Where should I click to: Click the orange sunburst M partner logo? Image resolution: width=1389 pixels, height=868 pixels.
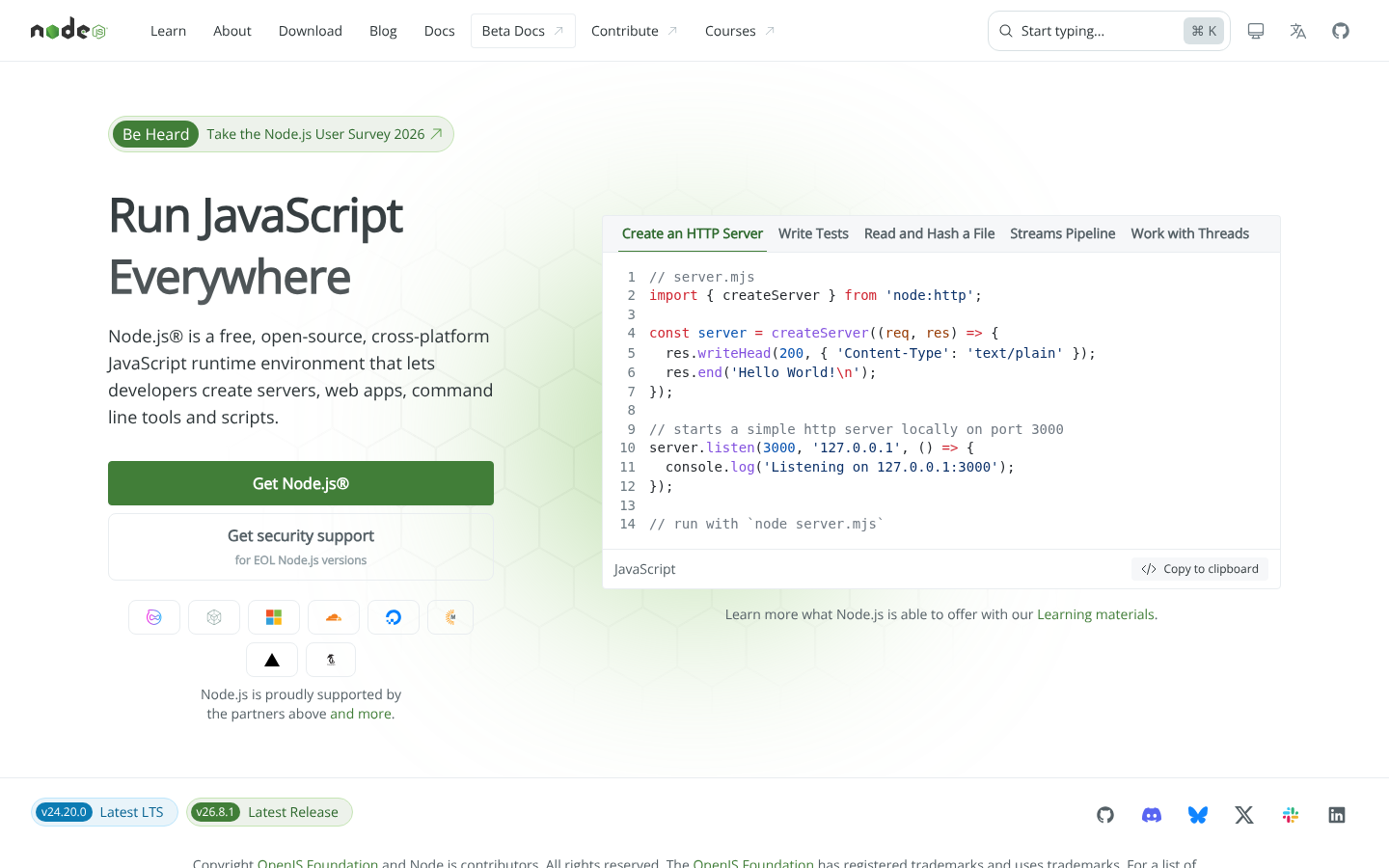[450, 617]
